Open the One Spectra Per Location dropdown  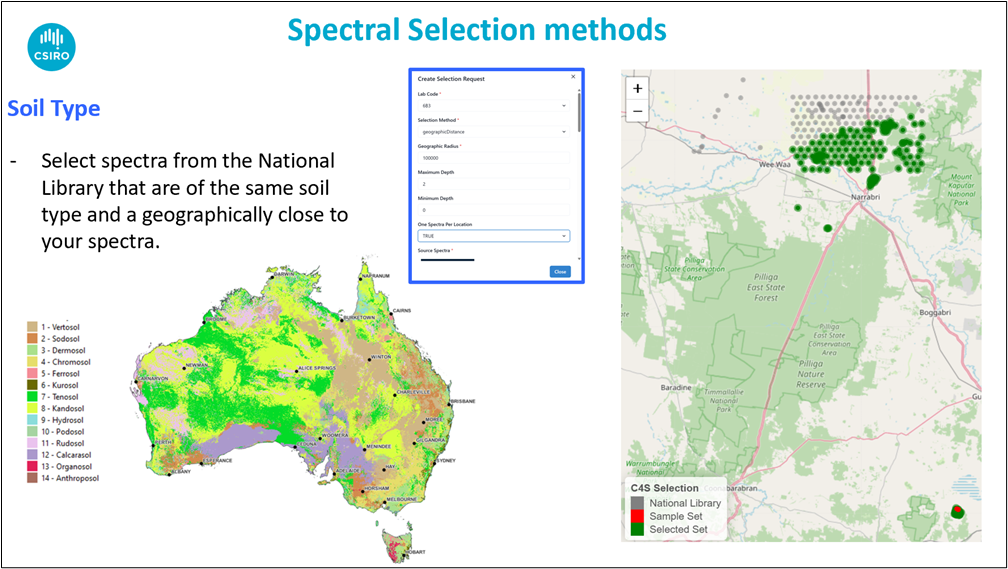coord(493,236)
